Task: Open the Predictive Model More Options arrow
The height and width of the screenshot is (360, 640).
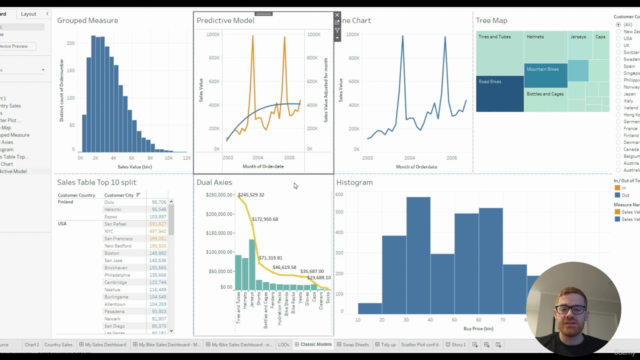Action: (x=337, y=38)
